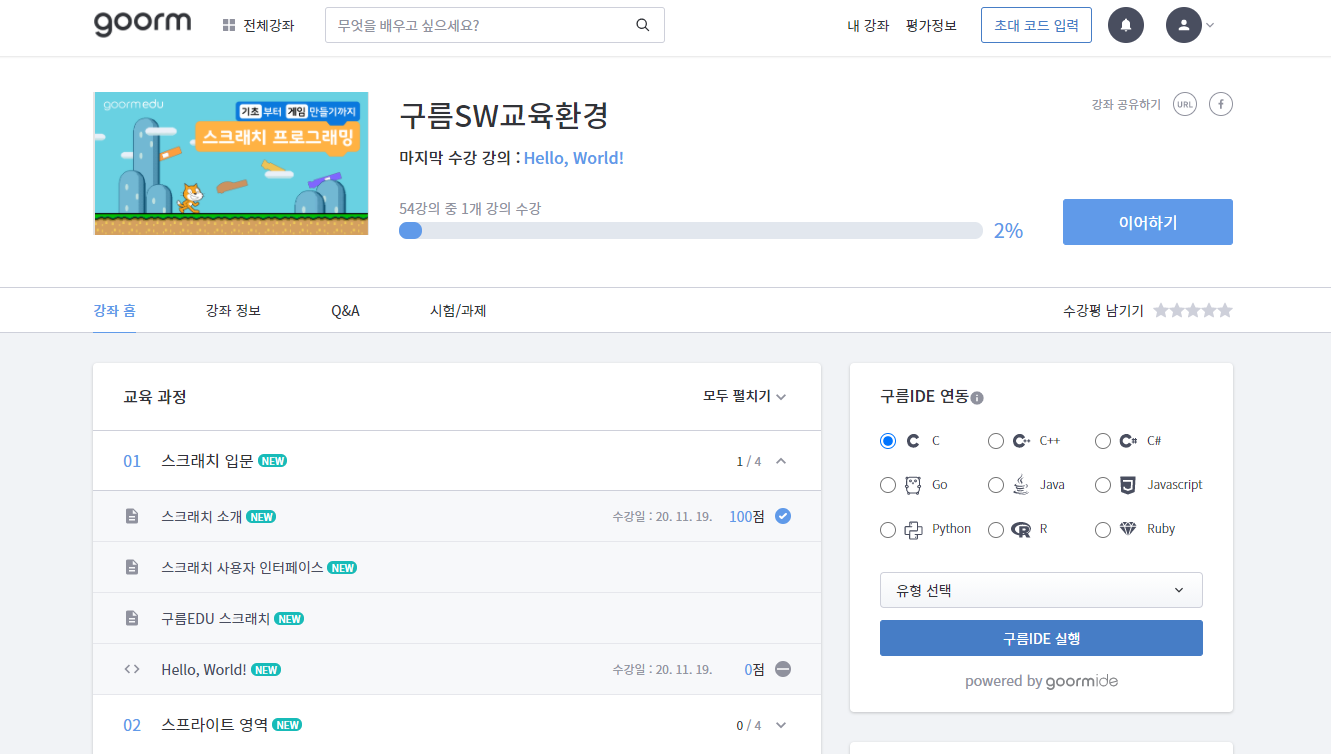Image resolution: width=1331 pixels, height=754 pixels.
Task: Click the fifth rating star
Action: point(1225,311)
